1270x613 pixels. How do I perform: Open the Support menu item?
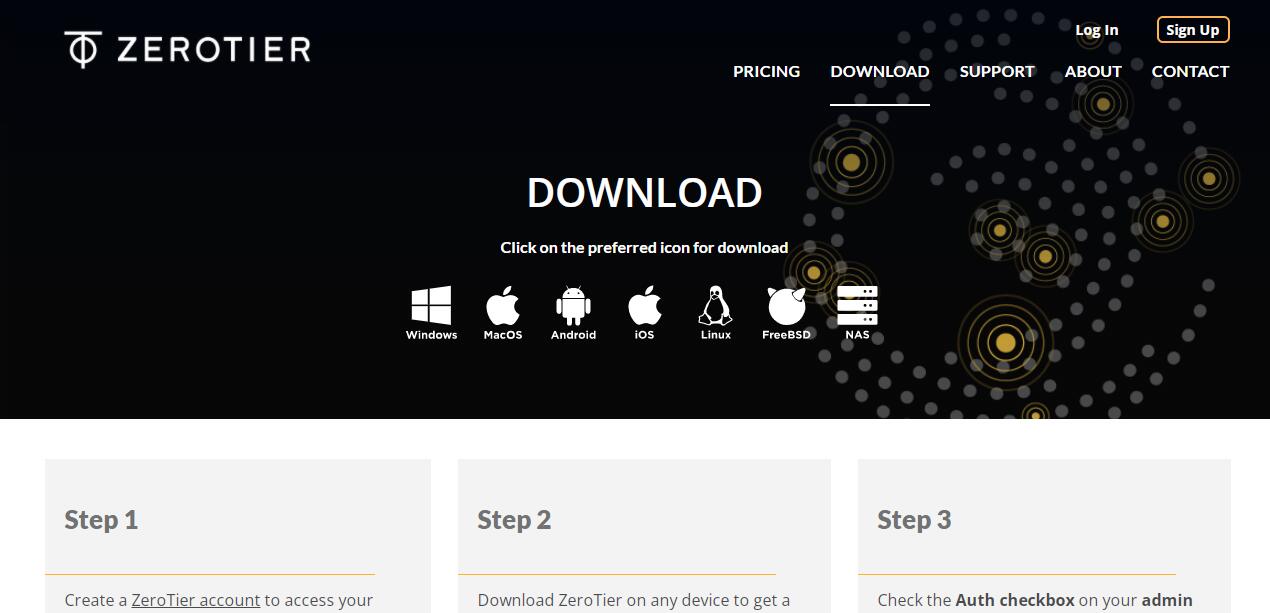click(997, 71)
